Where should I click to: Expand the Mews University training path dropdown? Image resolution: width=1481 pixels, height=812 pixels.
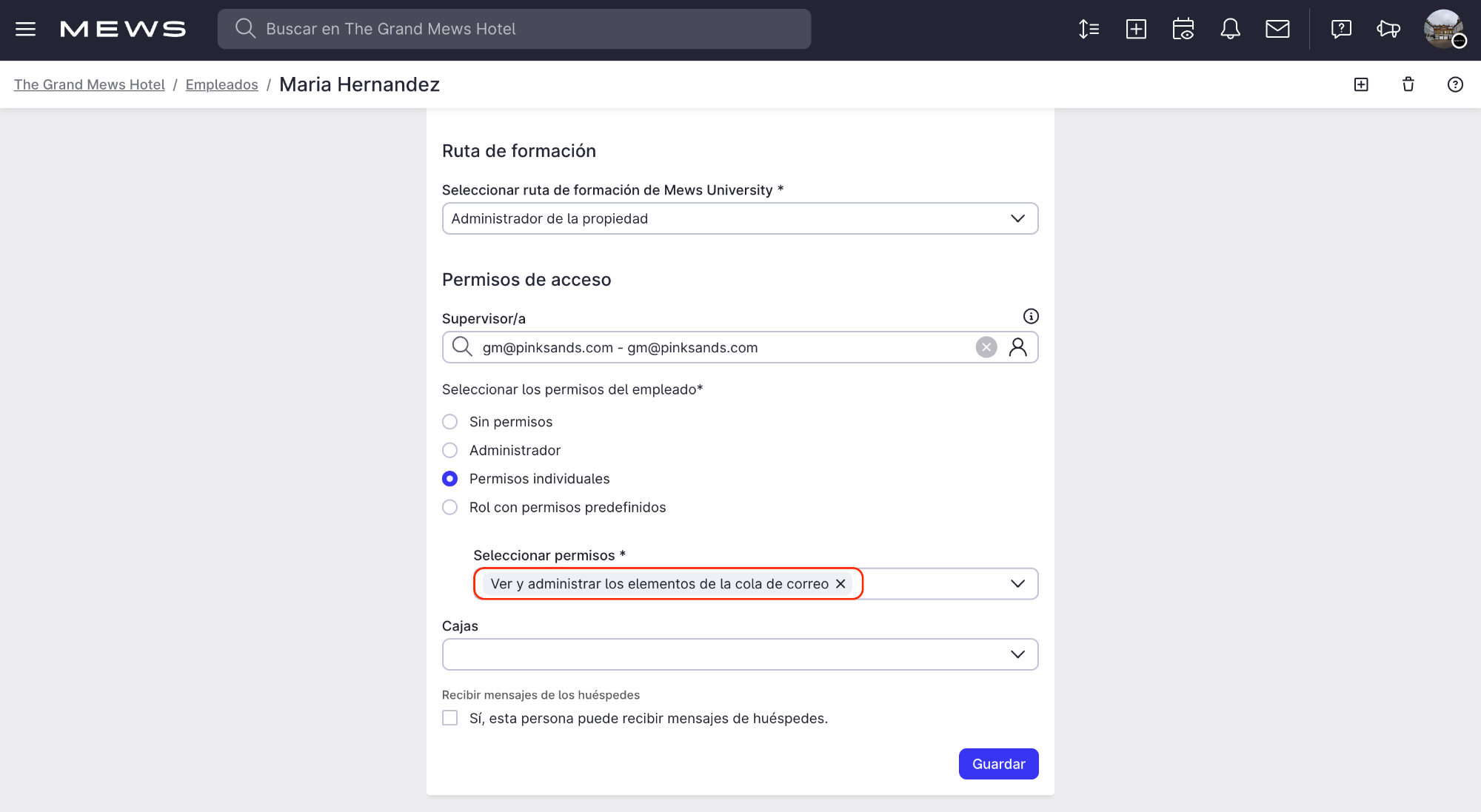coord(1017,218)
